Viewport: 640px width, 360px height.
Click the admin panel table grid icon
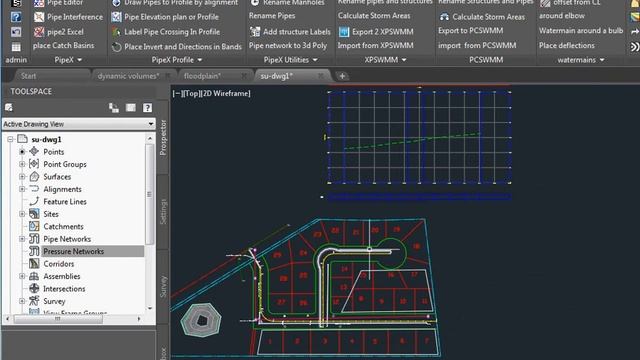(16, 47)
